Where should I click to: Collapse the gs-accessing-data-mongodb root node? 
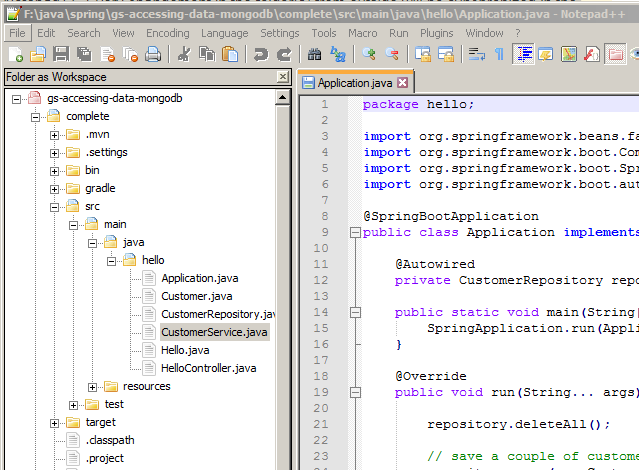(16, 99)
